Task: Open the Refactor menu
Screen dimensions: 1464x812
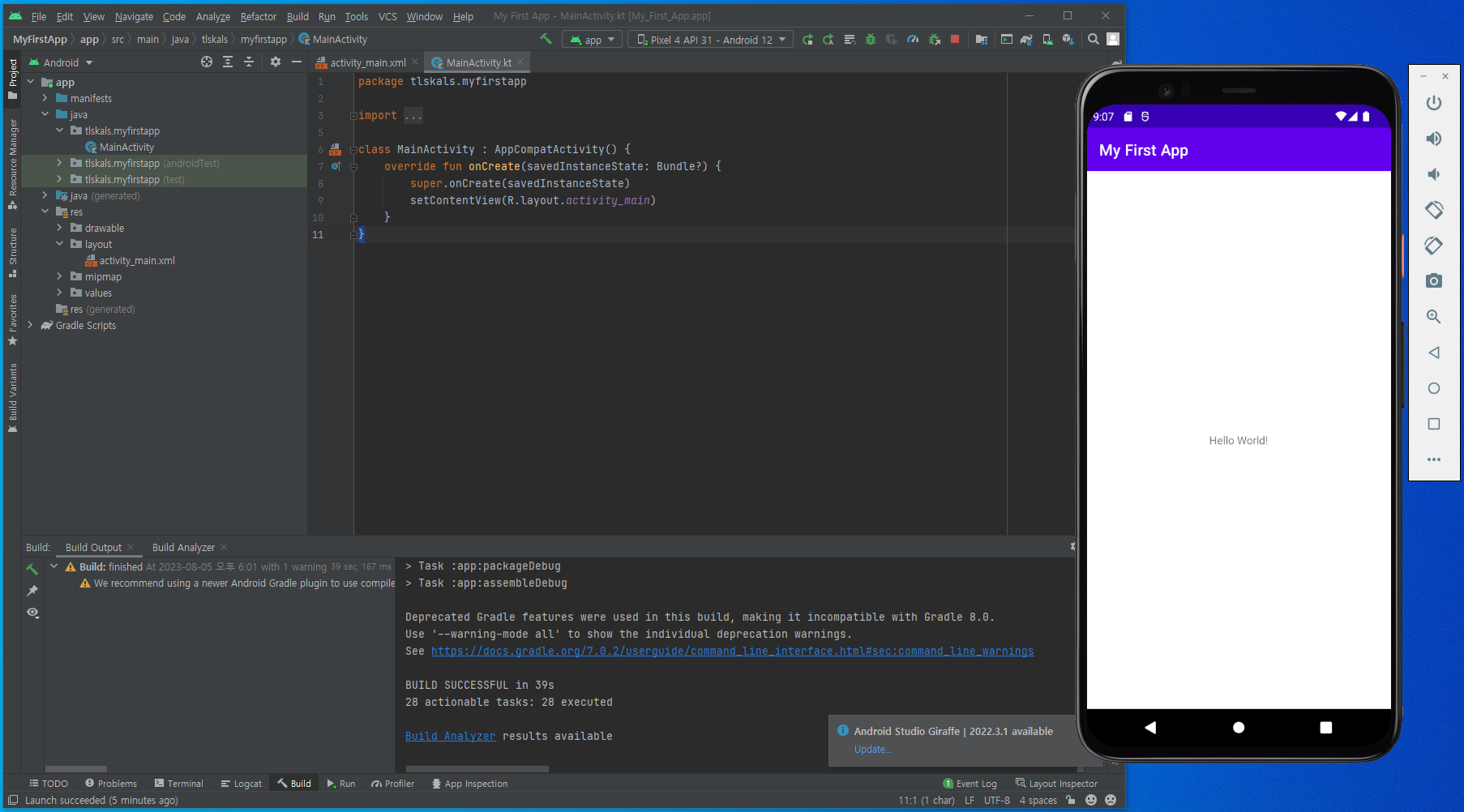Action: (x=258, y=16)
